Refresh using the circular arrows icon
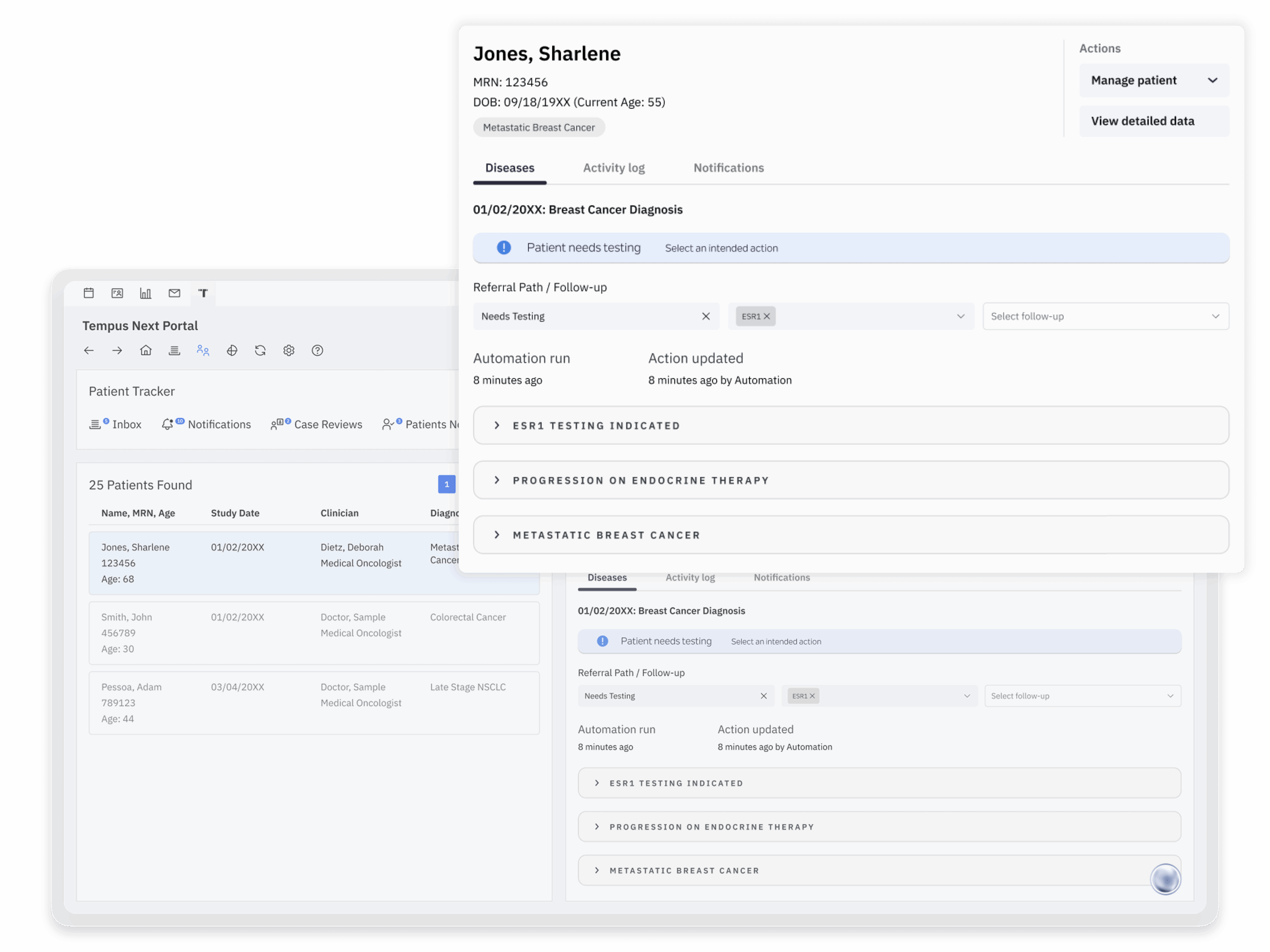This screenshot has width=1270, height=952. click(x=261, y=351)
